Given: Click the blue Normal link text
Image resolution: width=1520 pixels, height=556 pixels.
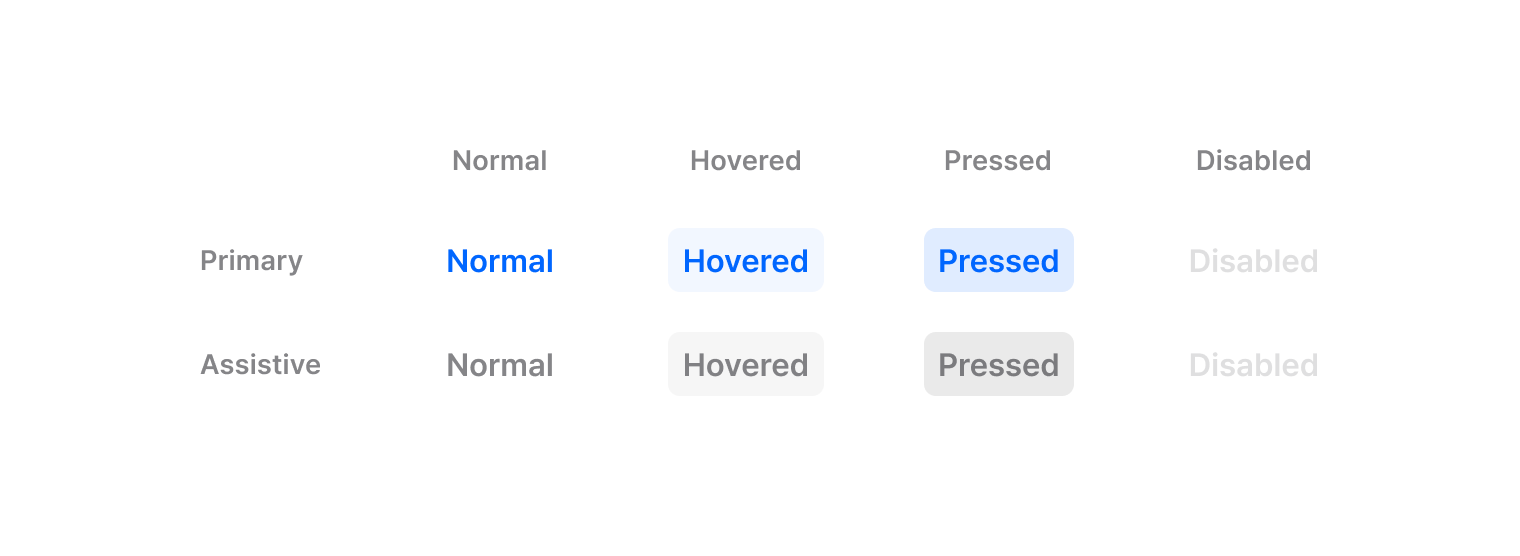Looking at the screenshot, I should point(499,261).
